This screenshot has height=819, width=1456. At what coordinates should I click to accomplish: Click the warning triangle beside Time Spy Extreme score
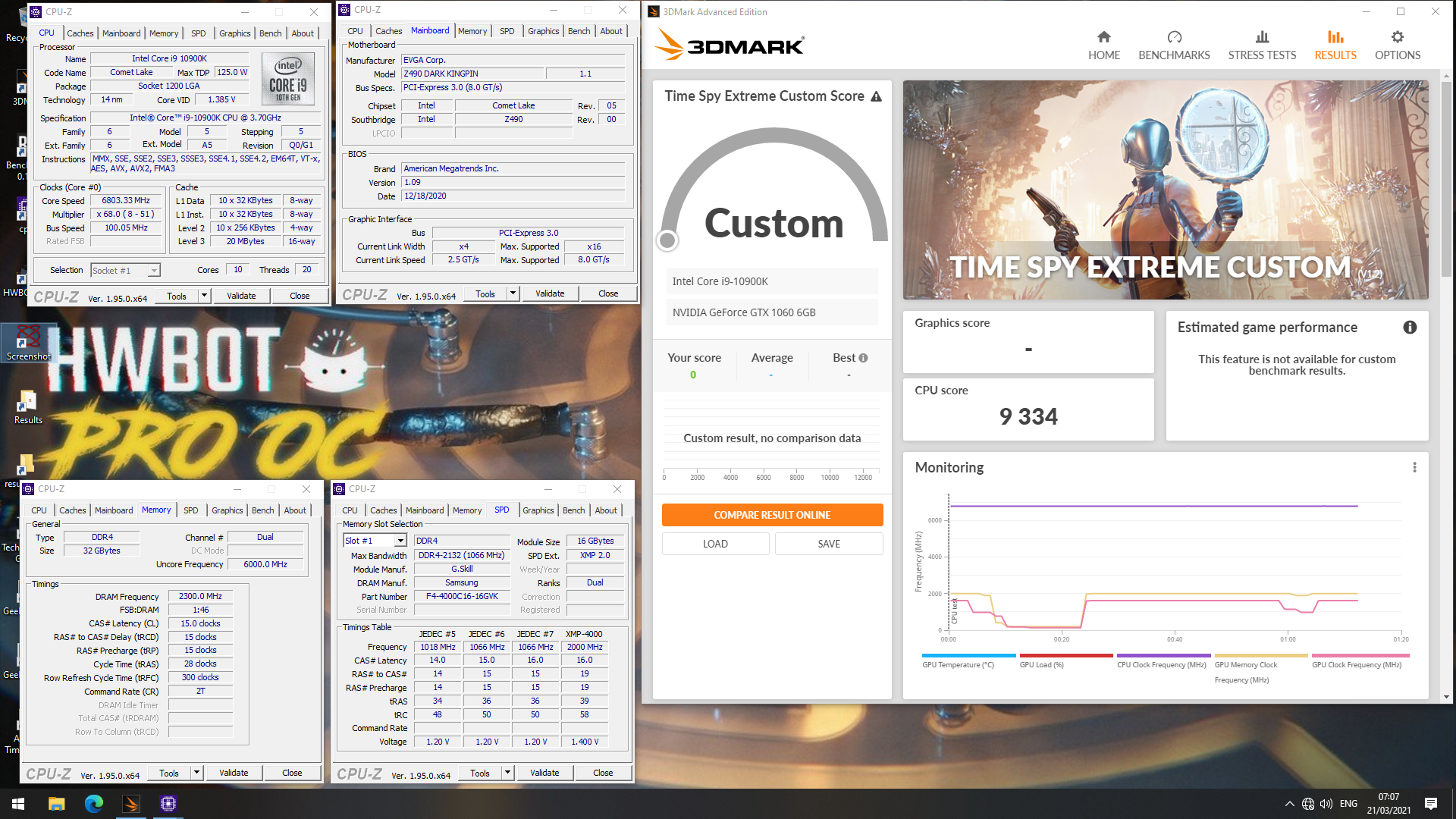876,96
